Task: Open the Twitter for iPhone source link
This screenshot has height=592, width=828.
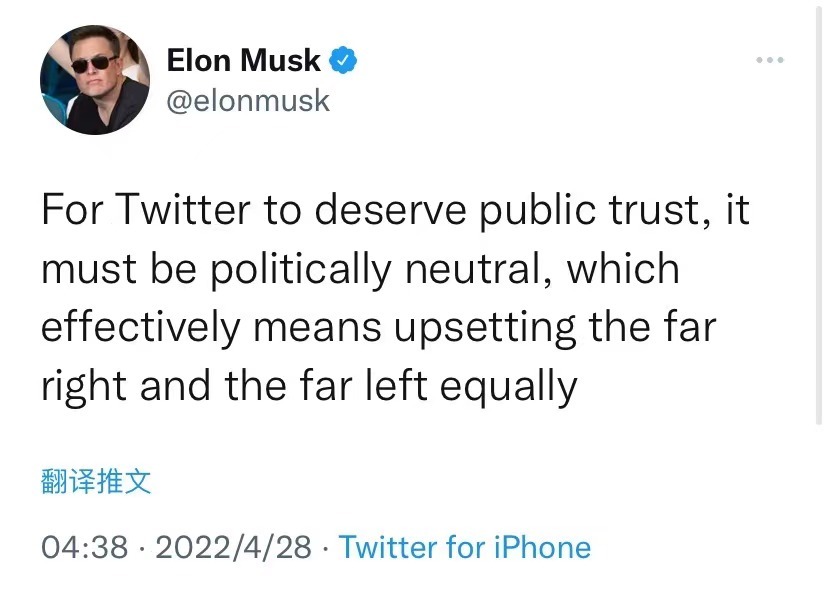Action: click(465, 547)
